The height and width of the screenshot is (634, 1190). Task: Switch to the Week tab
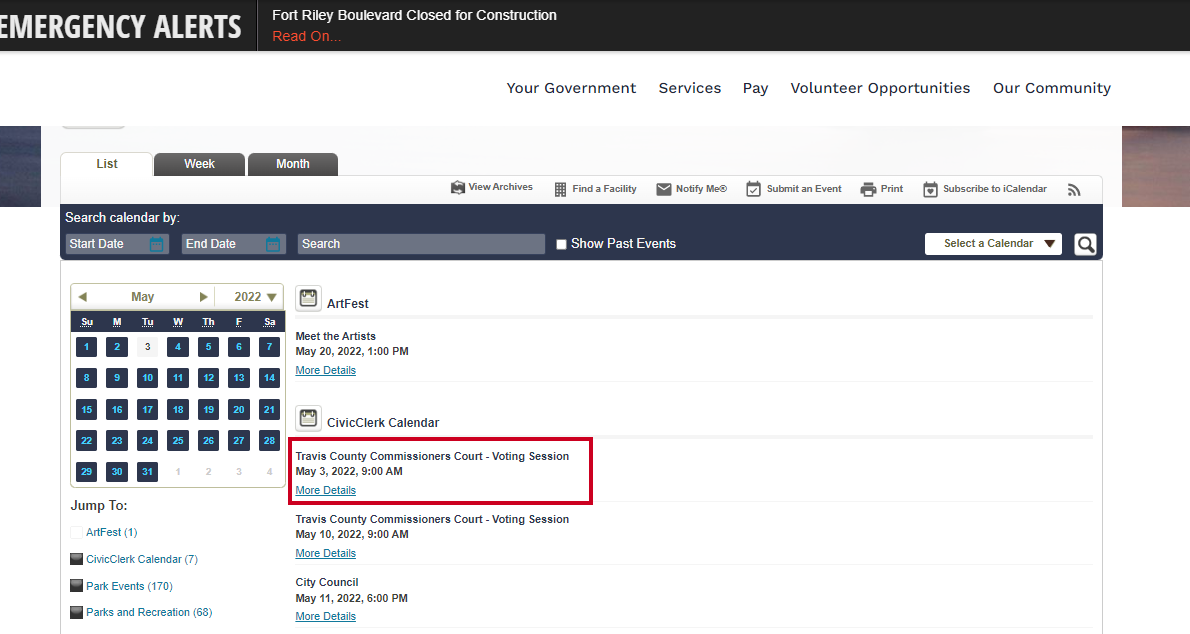point(200,164)
